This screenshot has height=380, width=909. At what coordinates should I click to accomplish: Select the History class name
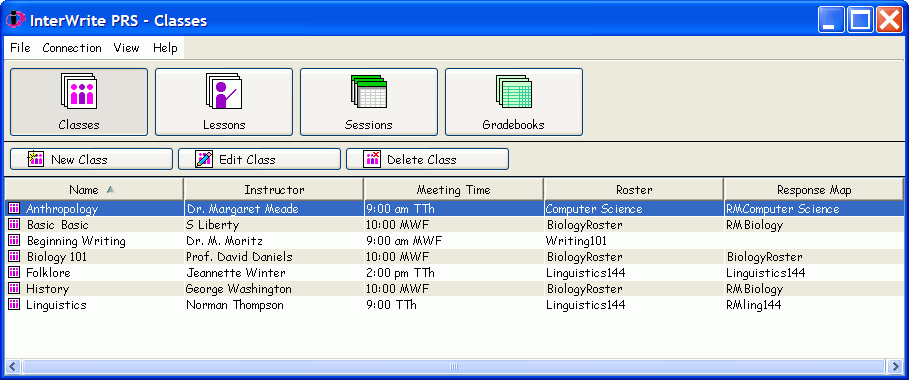point(48,289)
